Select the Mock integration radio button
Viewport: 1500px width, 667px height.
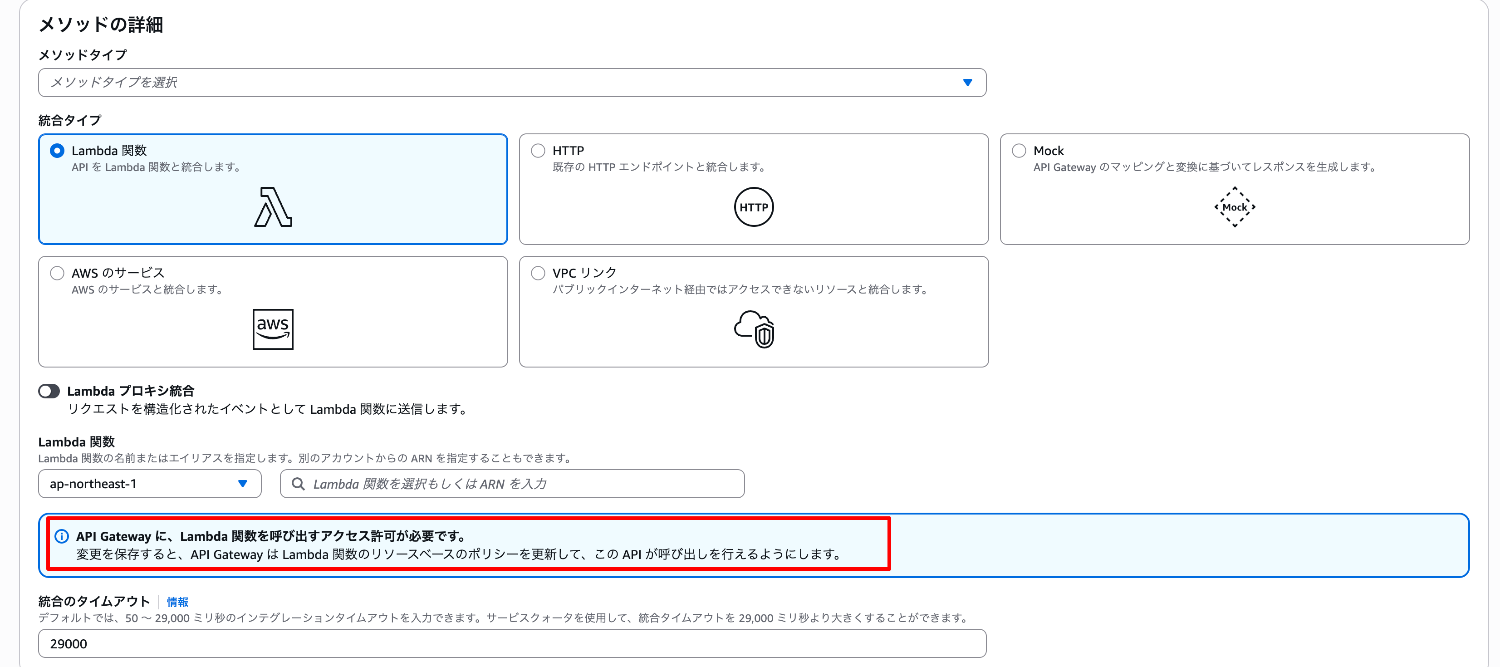[1019, 151]
